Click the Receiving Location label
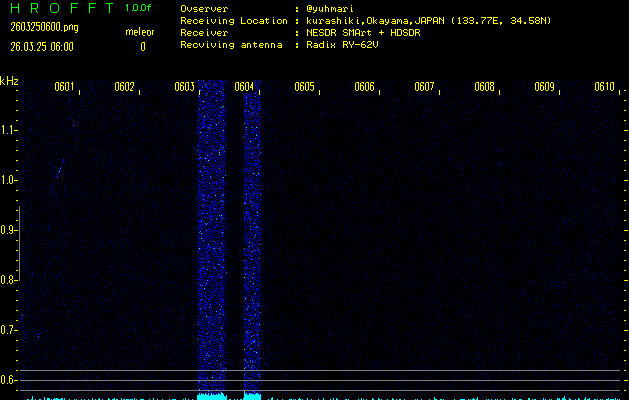Image resolution: width=629 pixels, height=400 pixels. pos(234,21)
